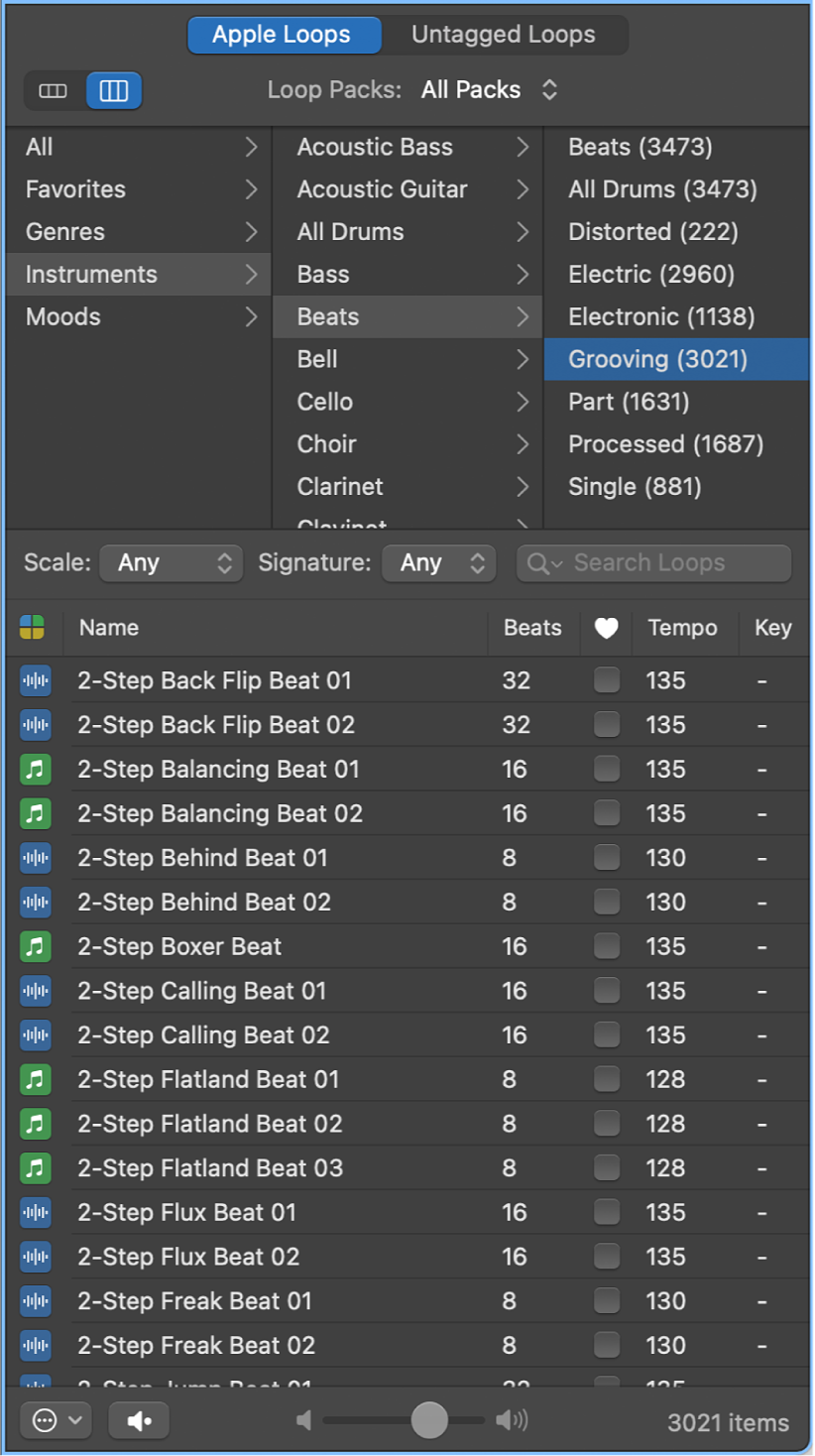Select the Genres category

(65, 232)
